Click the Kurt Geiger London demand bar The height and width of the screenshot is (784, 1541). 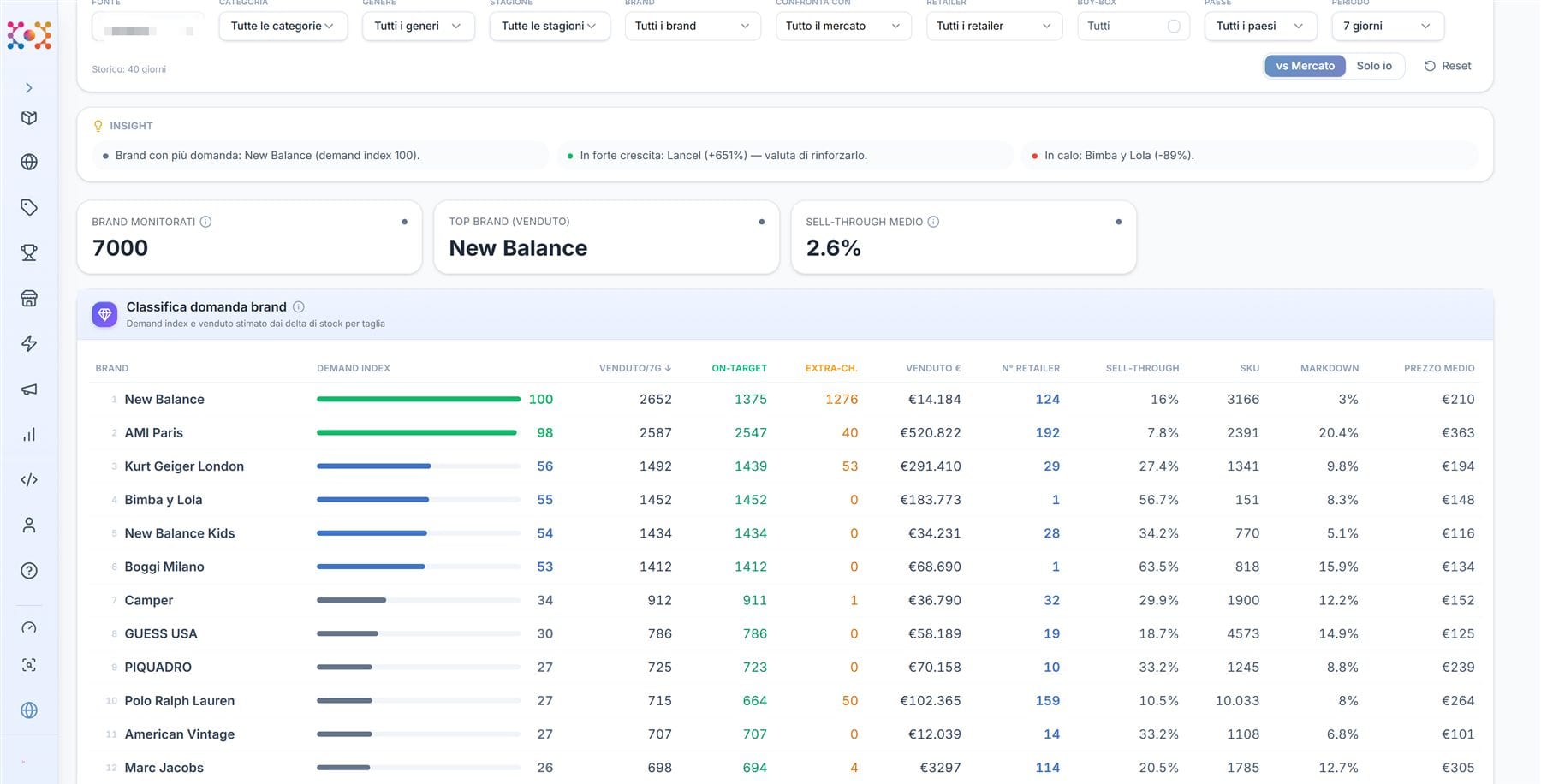419,466
